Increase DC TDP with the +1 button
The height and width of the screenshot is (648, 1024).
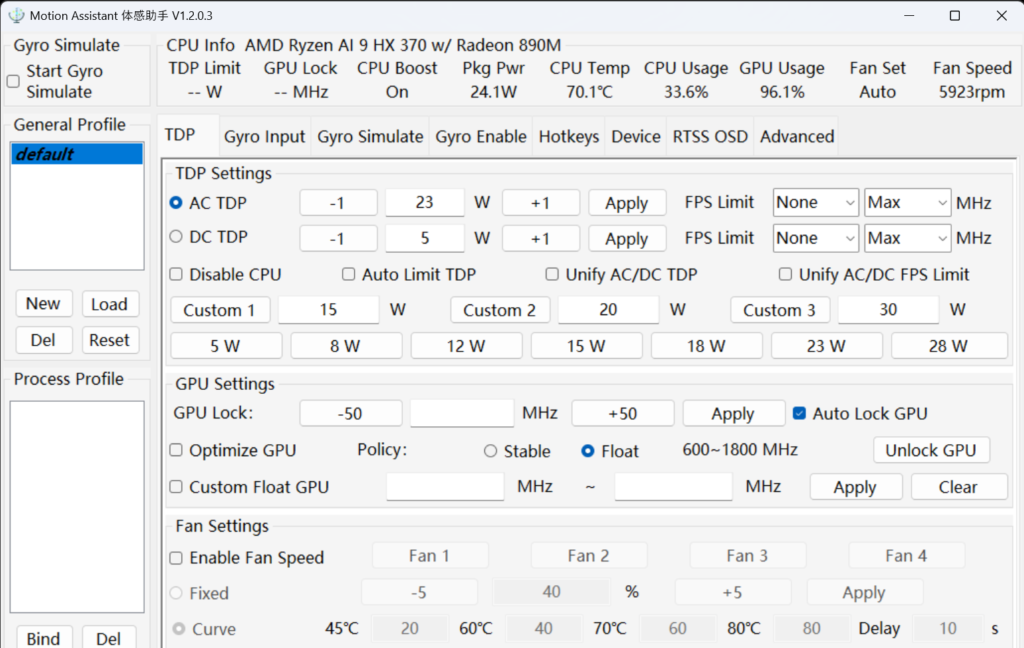pos(541,238)
